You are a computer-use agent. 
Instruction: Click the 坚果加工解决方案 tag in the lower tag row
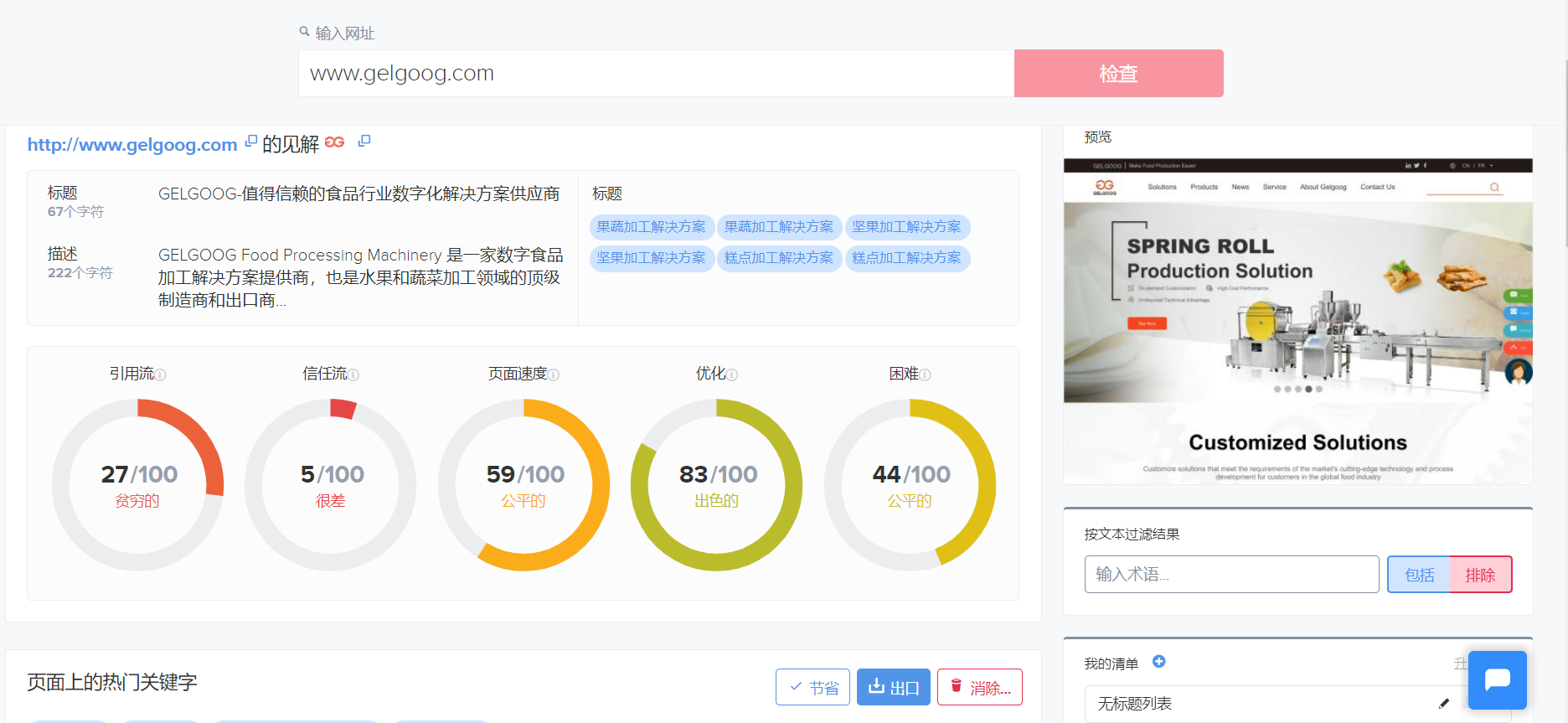[652, 258]
